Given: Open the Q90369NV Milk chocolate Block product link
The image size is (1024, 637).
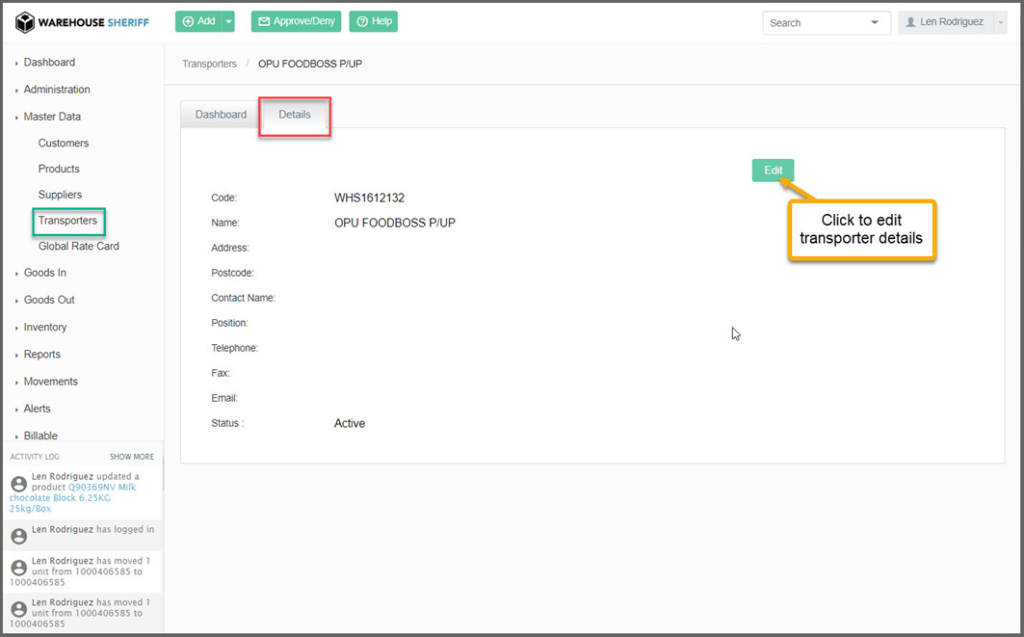Looking at the screenshot, I should (x=72, y=492).
